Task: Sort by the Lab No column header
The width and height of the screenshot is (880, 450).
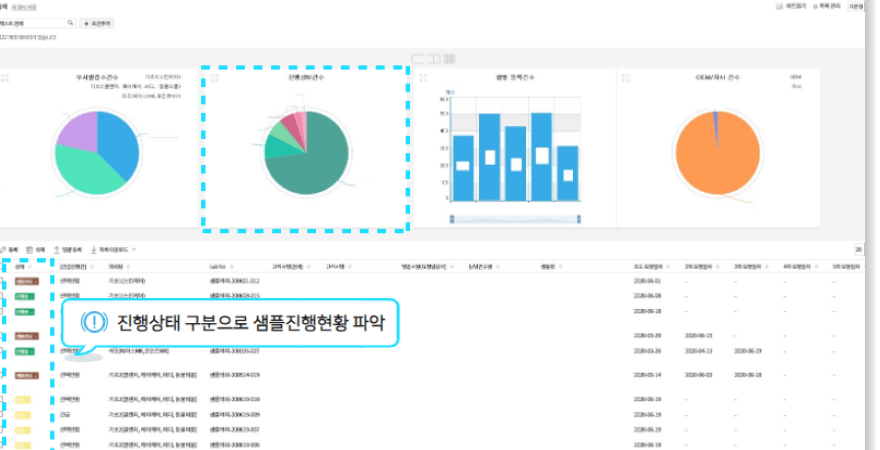Action: pyautogui.click(x=222, y=267)
